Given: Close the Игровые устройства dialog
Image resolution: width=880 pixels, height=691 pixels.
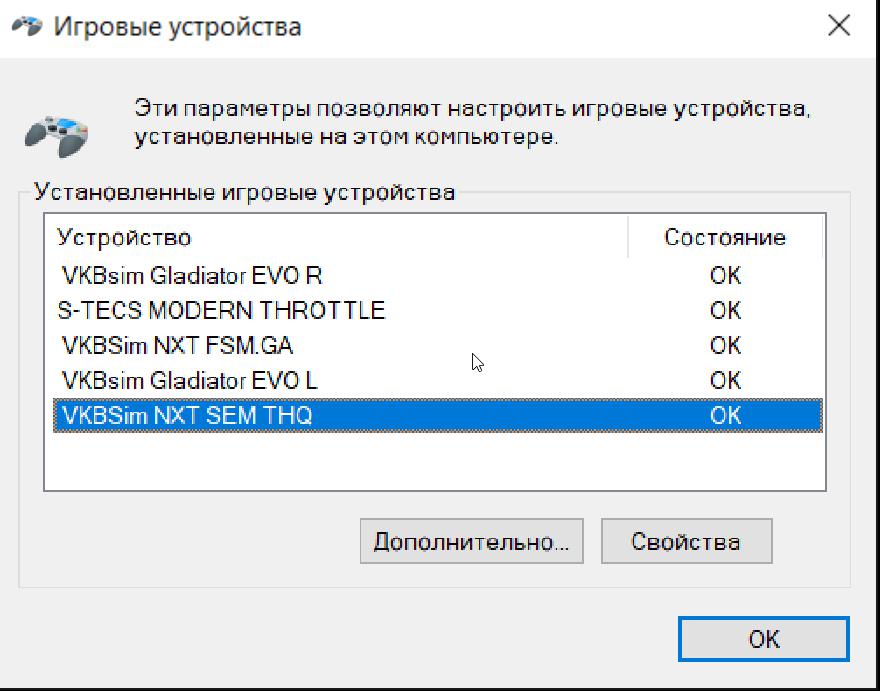Looking at the screenshot, I should coord(839,26).
